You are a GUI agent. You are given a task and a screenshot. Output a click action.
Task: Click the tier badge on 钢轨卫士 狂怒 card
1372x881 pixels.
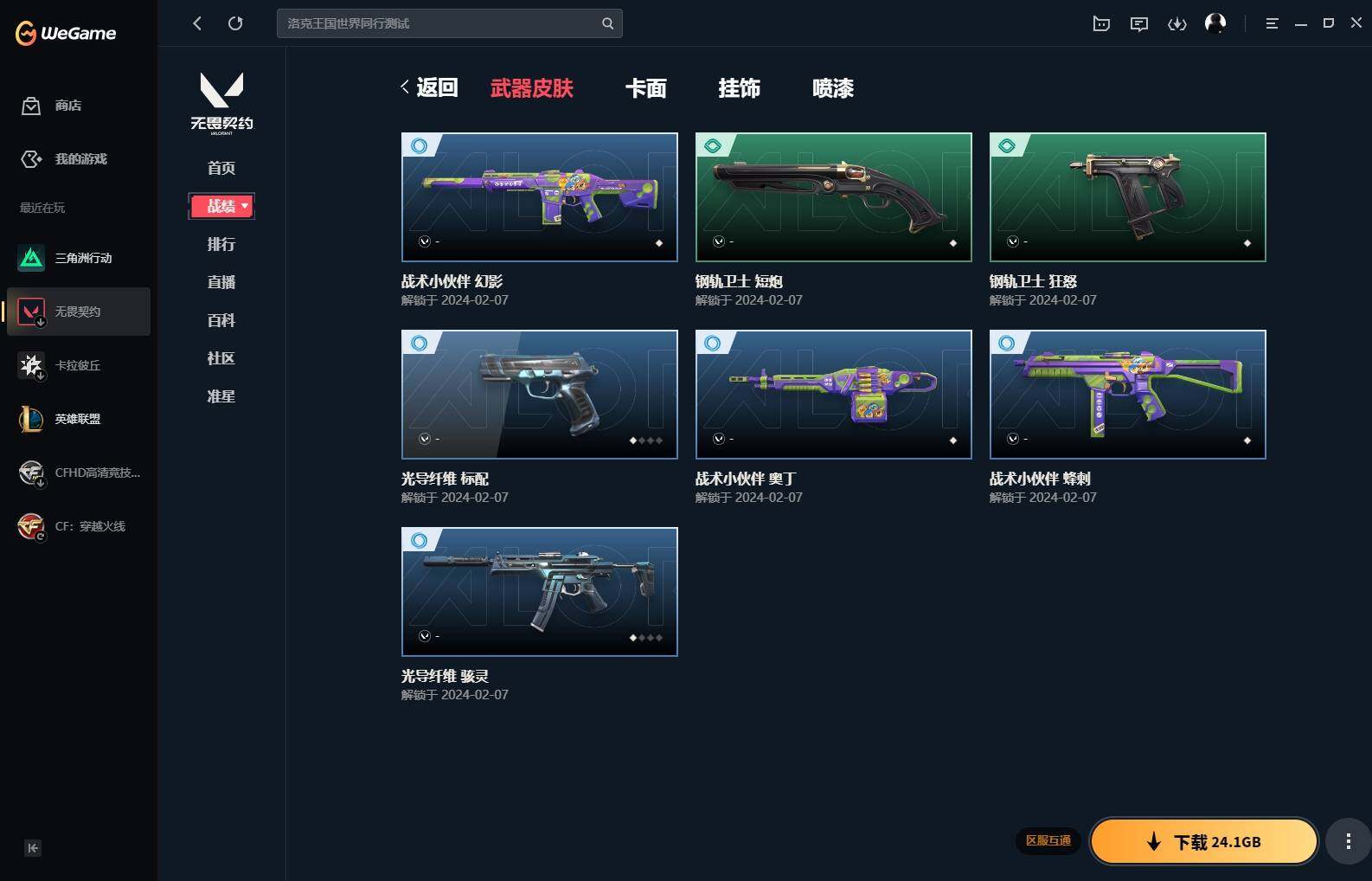pyautogui.click(x=1007, y=146)
